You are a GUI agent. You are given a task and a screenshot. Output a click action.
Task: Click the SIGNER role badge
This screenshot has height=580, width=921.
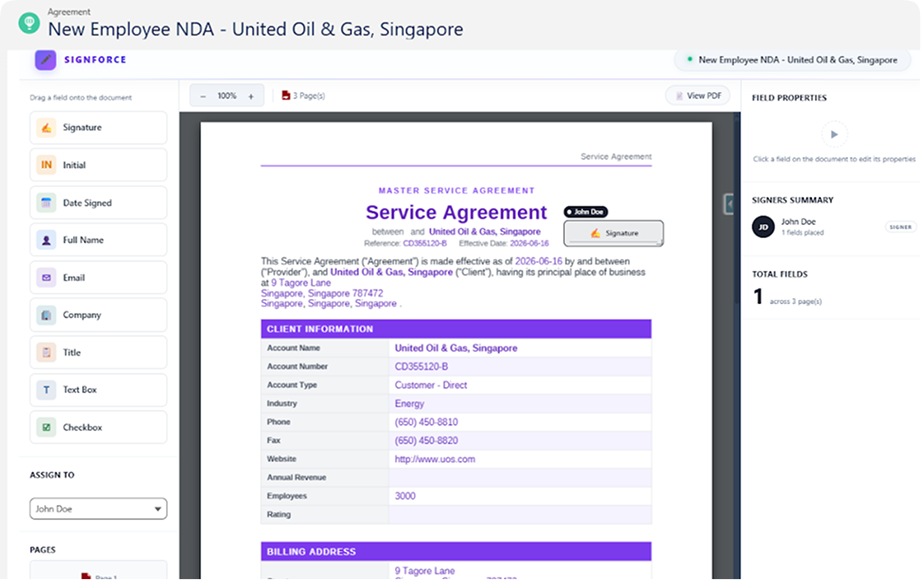(x=900, y=227)
